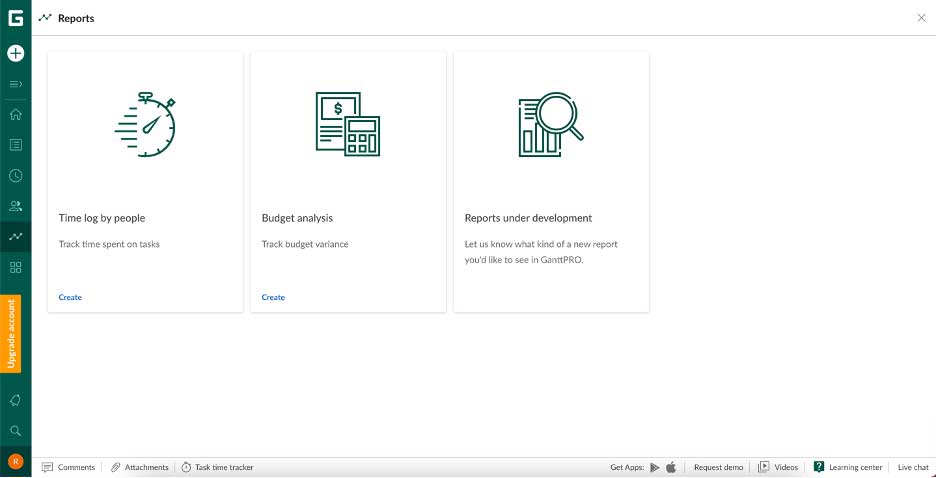Click the 'Budget analysis' title

[x=297, y=218]
